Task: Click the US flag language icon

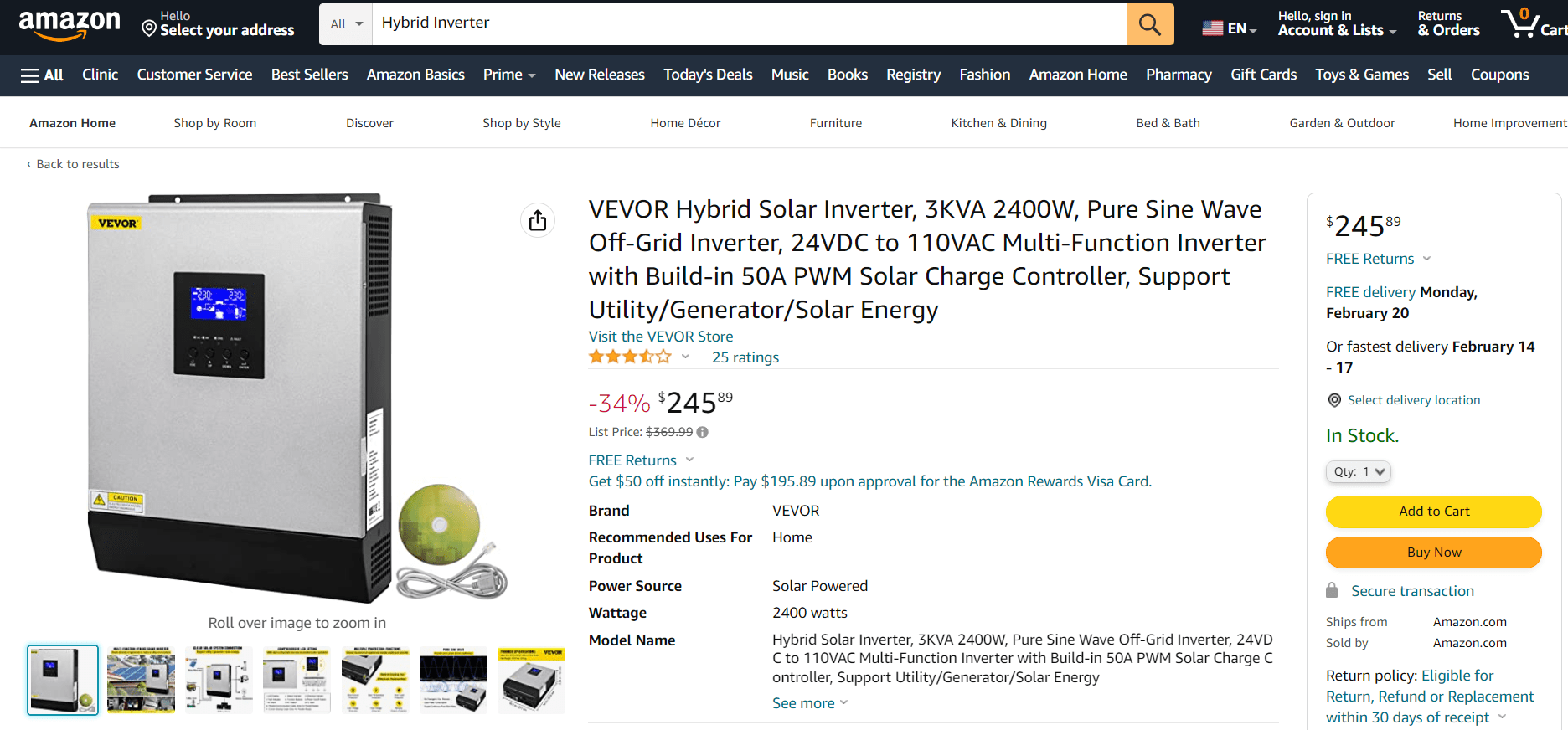Action: coord(1212,28)
